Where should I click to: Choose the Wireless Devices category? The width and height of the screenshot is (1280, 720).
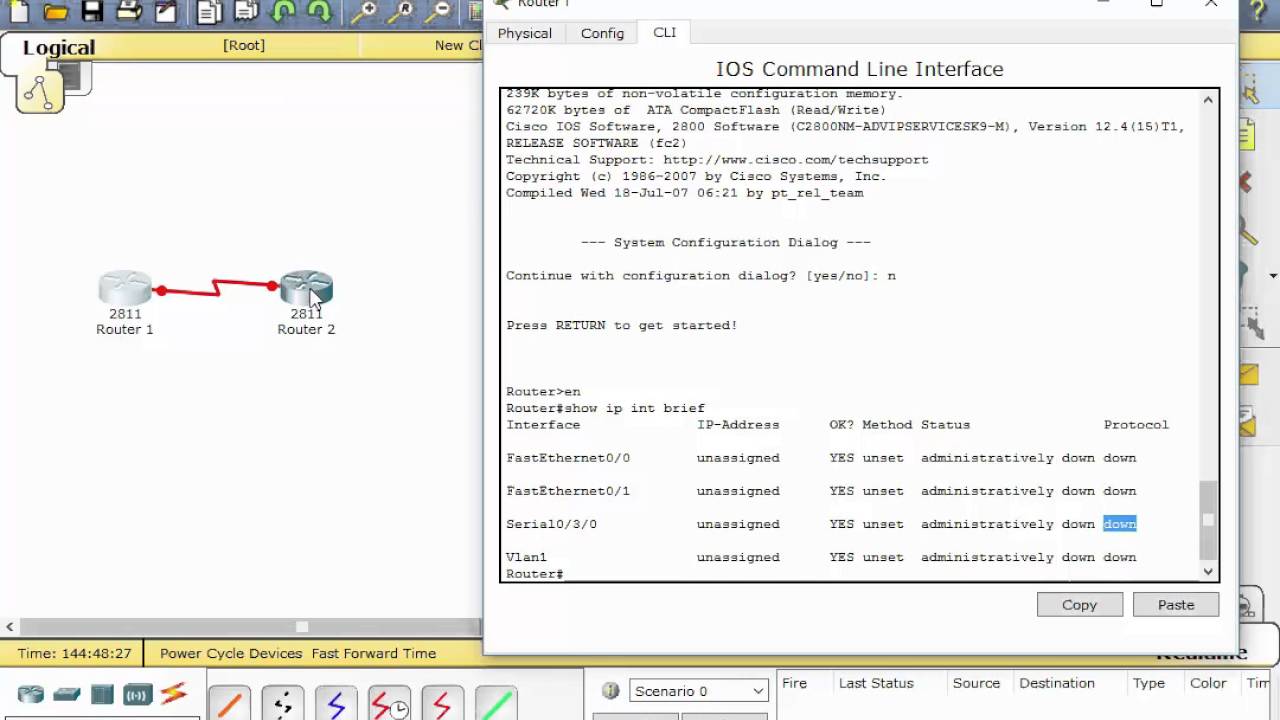pos(138,695)
